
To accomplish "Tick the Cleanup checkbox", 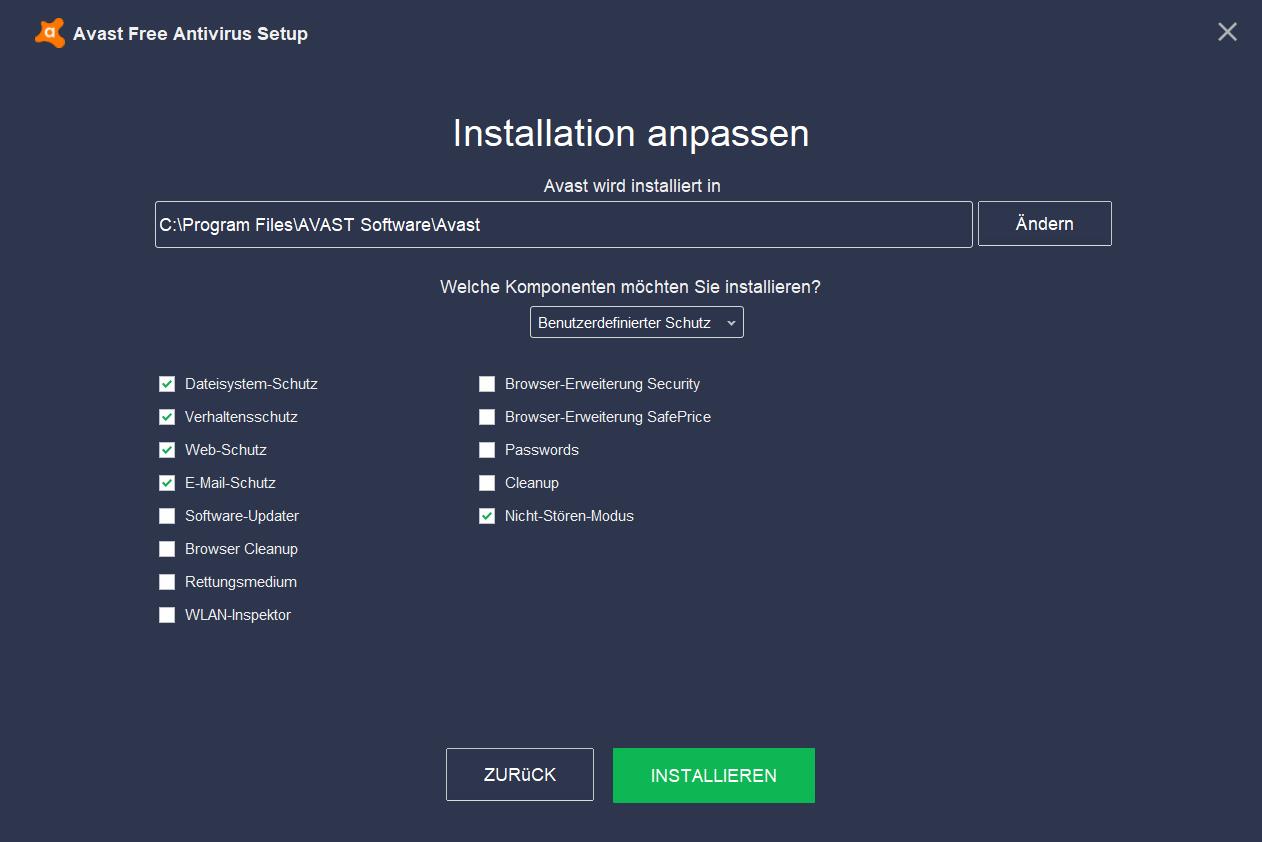I will pos(487,483).
